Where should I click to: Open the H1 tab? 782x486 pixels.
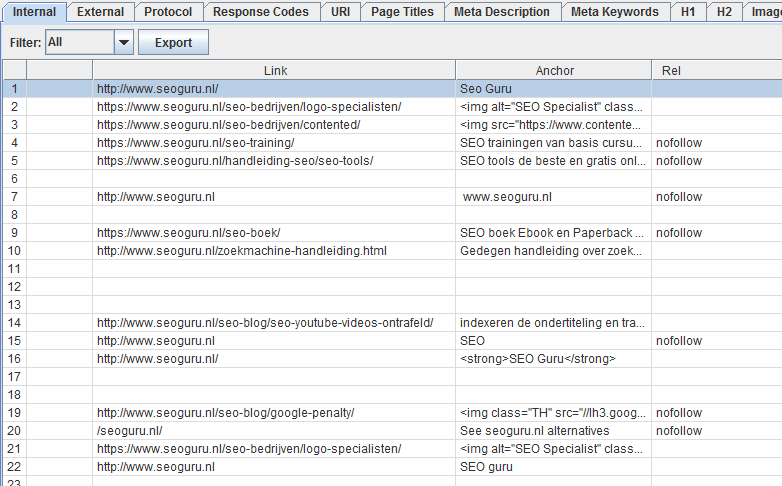(688, 12)
